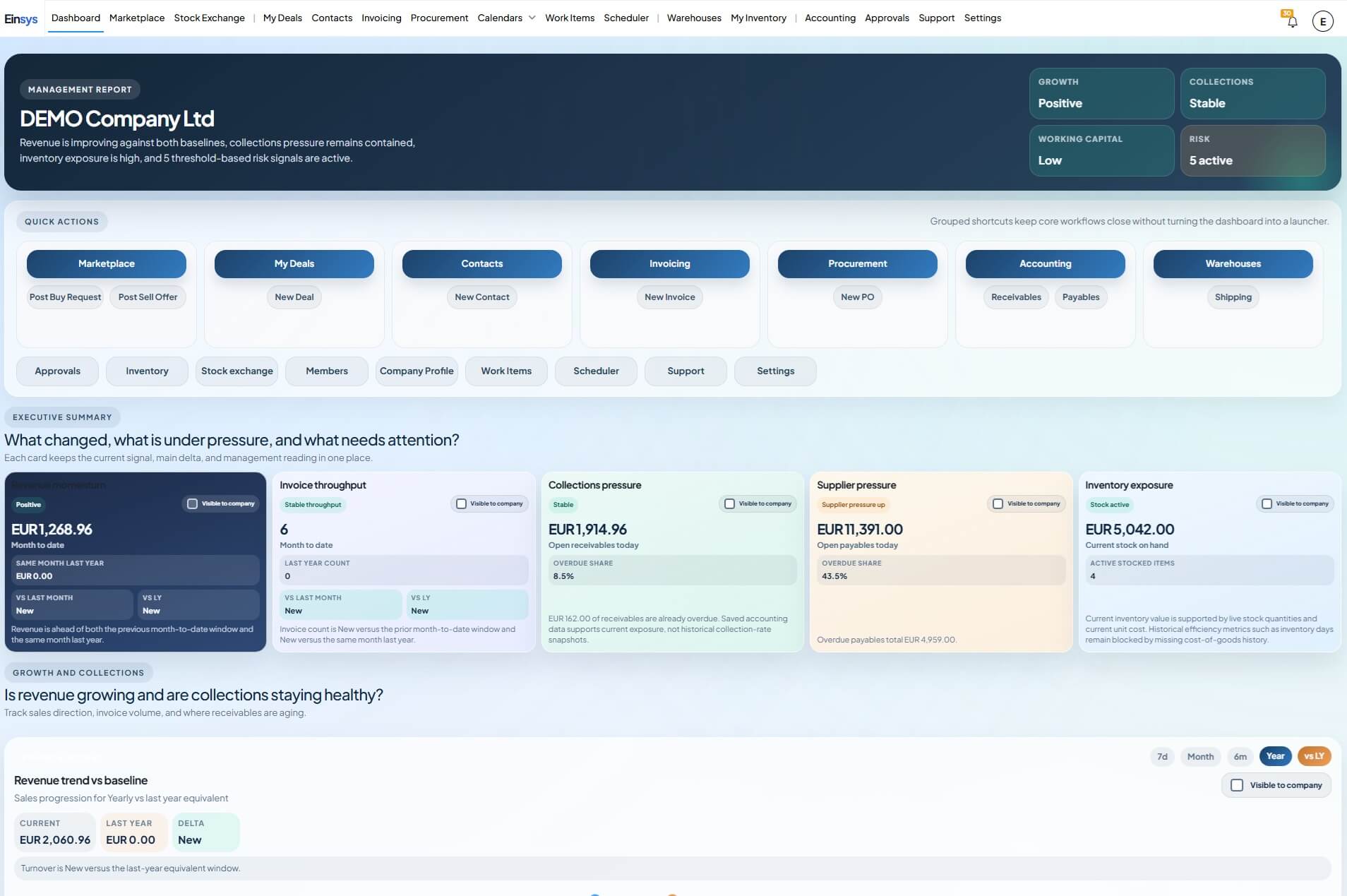The width and height of the screenshot is (1347, 896).
Task: Click the Warehouses quick action button
Action: pyautogui.click(x=1233, y=264)
